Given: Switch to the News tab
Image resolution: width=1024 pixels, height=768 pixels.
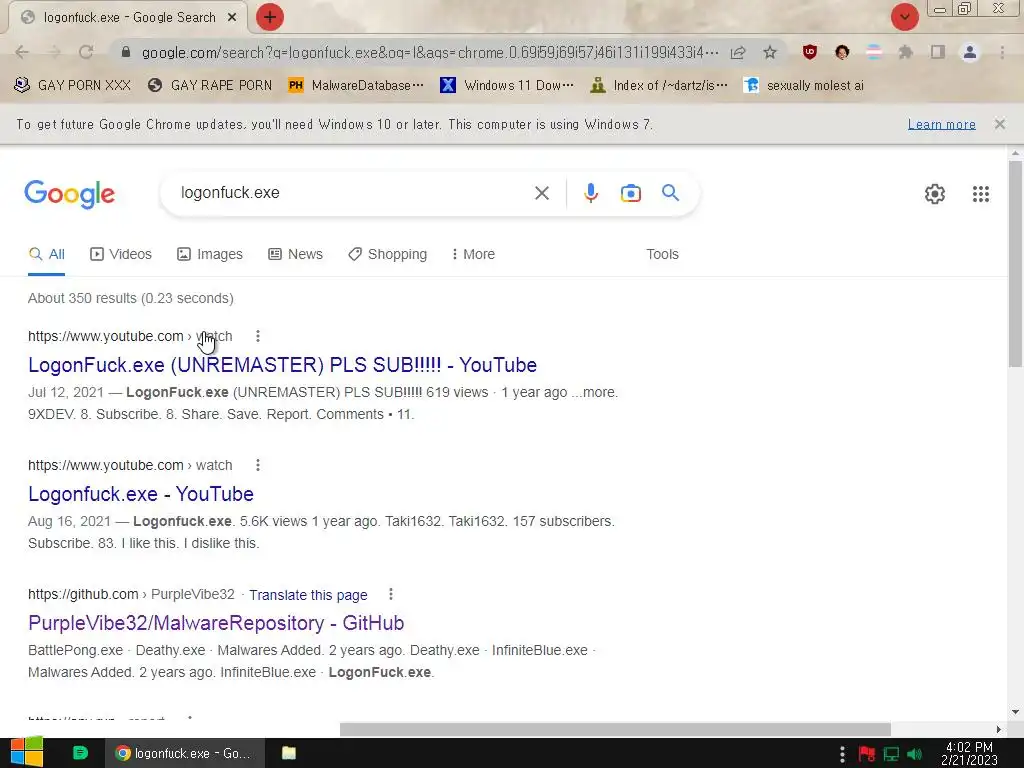Looking at the screenshot, I should click(295, 254).
